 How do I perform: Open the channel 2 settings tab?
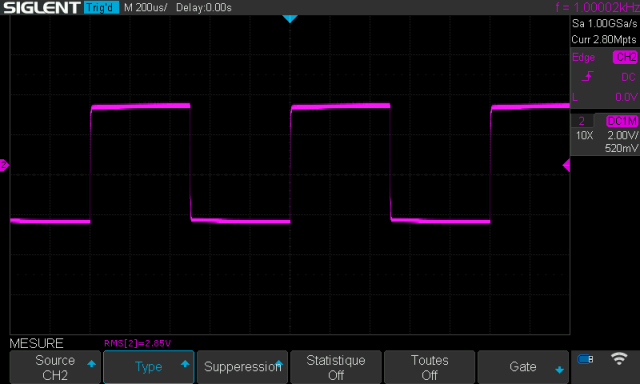[x=582, y=121]
